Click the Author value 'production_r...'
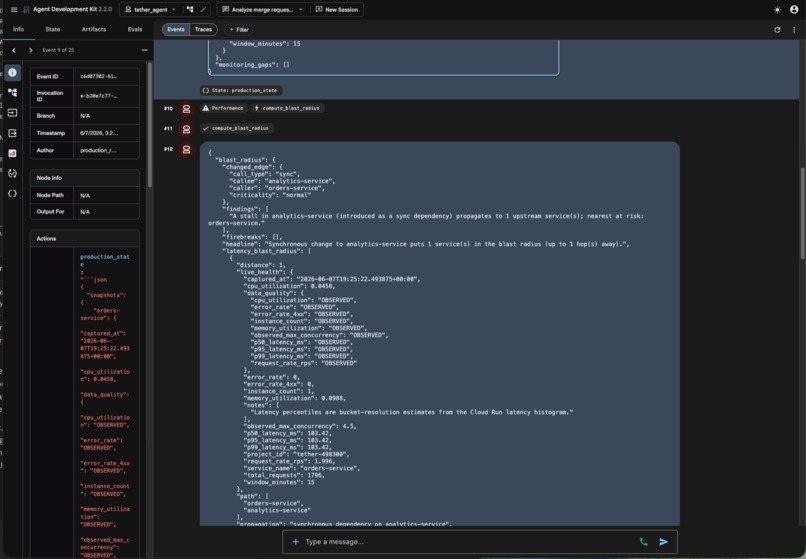 (98, 150)
